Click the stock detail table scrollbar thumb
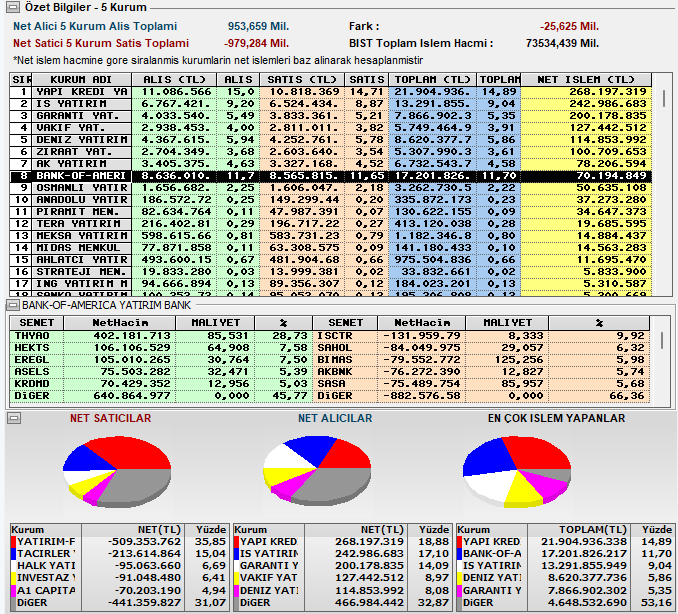Viewport: 678px width, 614px height. click(662, 340)
